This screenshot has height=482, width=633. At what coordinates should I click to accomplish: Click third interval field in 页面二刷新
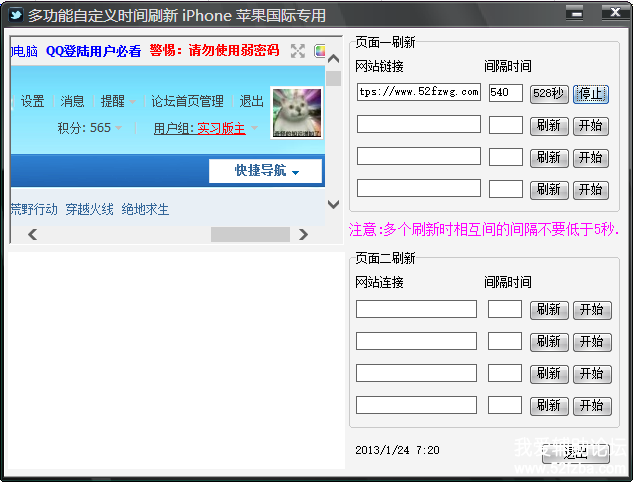(x=505, y=373)
